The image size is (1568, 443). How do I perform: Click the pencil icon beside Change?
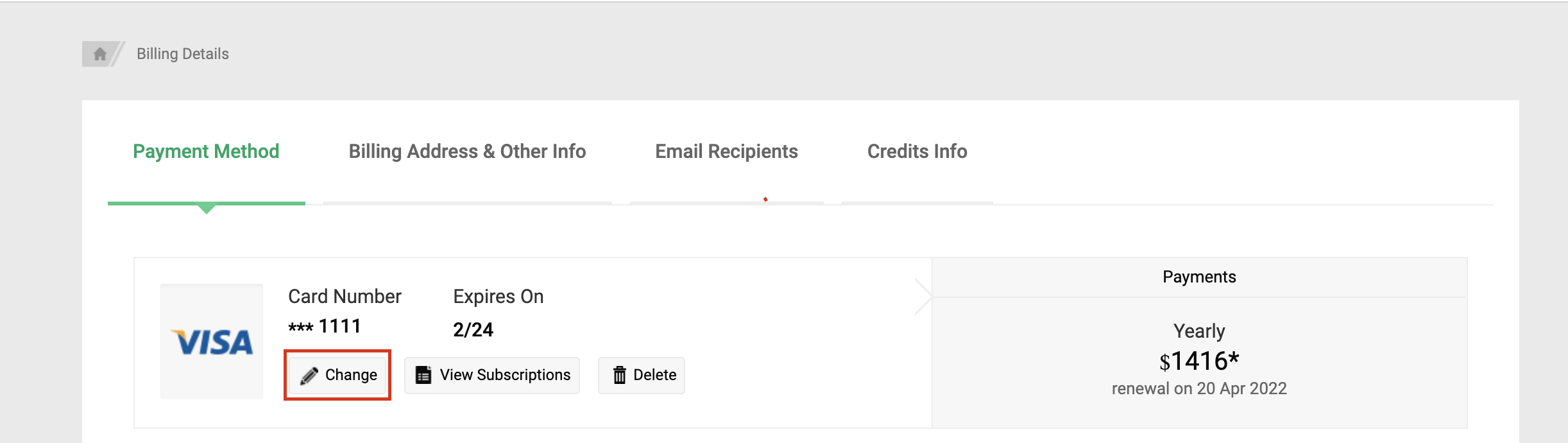[x=309, y=376]
